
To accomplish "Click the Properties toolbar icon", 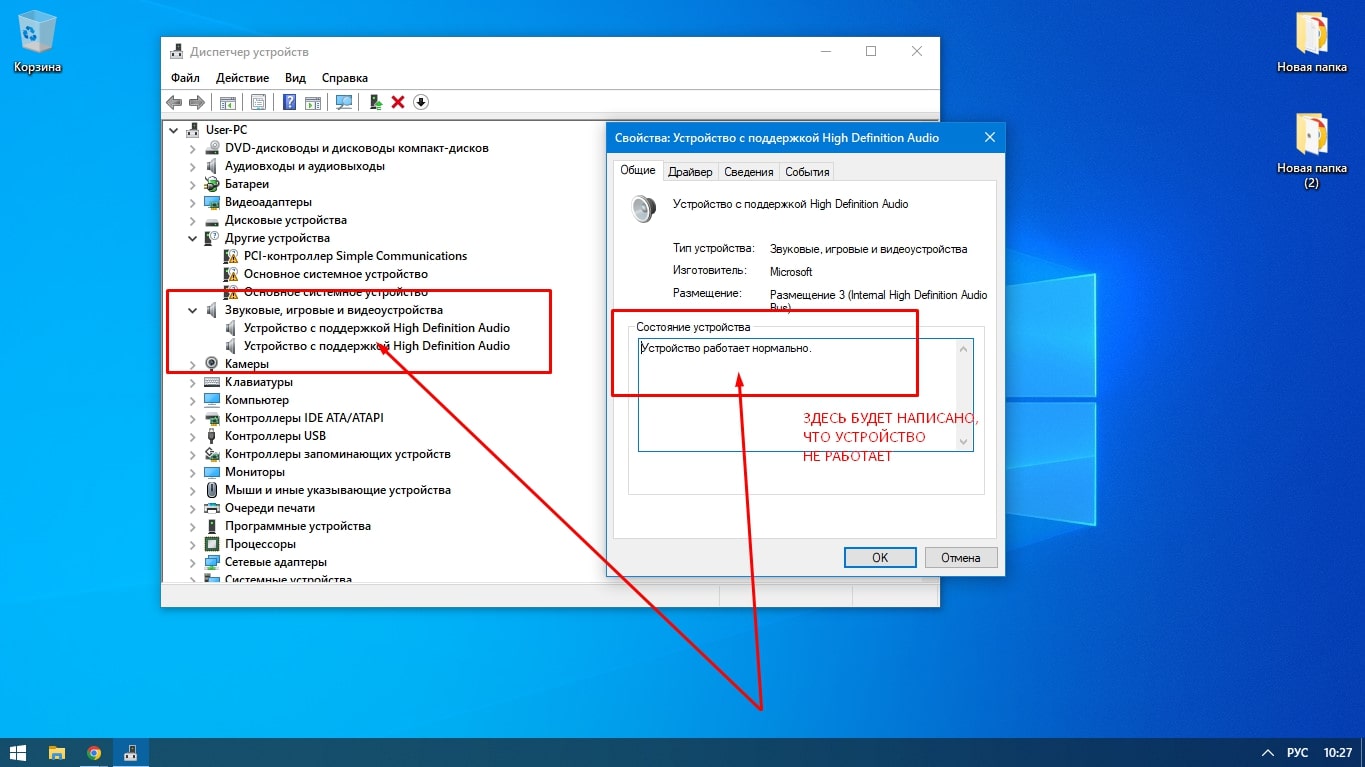I will pos(258,102).
